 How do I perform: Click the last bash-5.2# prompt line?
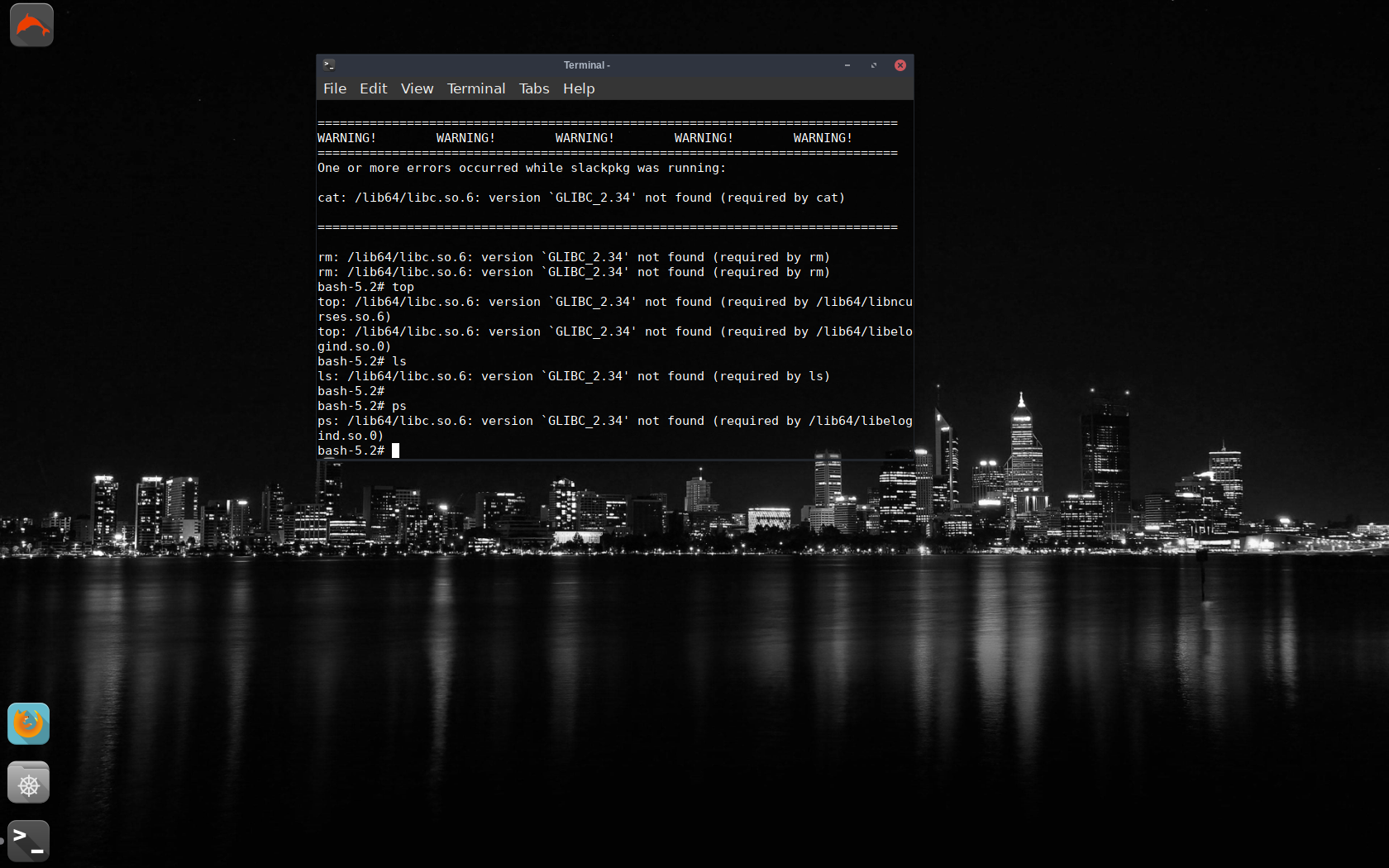[x=359, y=451]
